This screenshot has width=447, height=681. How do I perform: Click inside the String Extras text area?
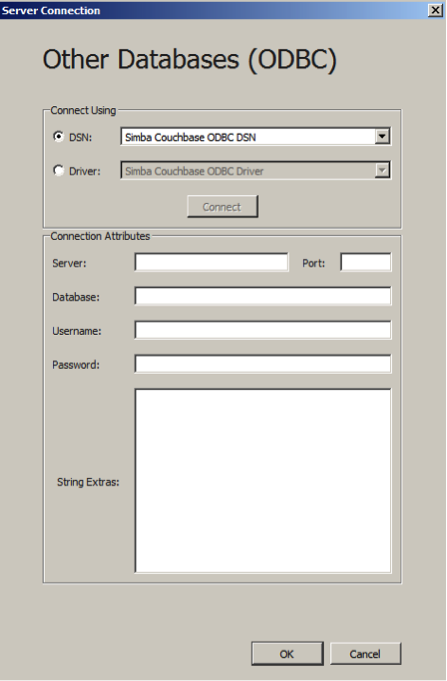[x=263, y=481]
